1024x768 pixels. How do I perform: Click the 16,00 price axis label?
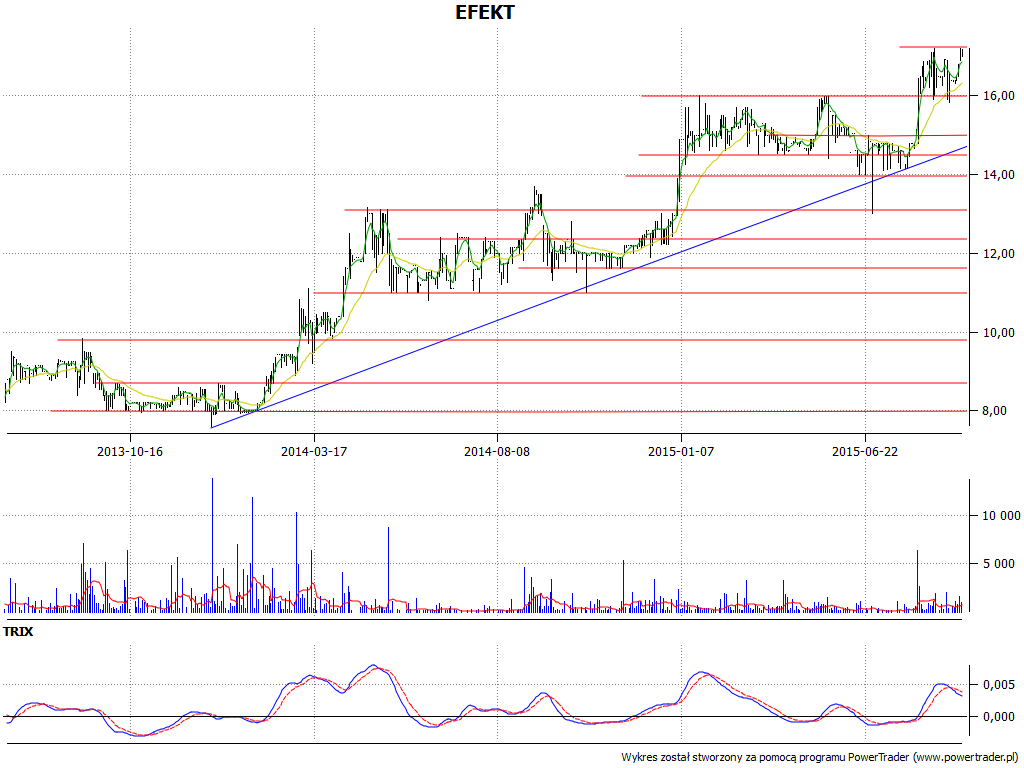click(x=999, y=95)
